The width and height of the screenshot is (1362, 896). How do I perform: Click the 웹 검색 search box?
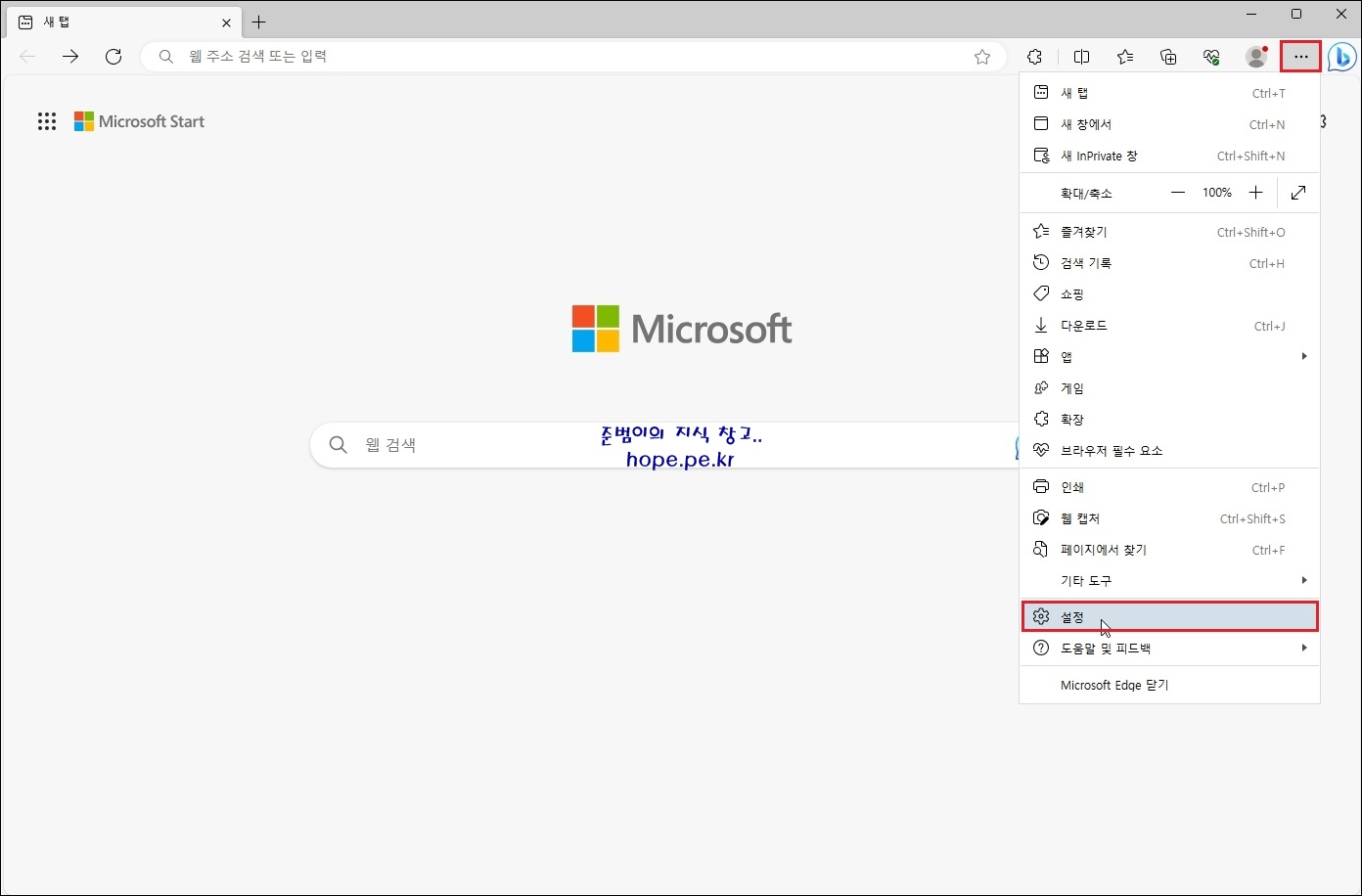pos(665,445)
